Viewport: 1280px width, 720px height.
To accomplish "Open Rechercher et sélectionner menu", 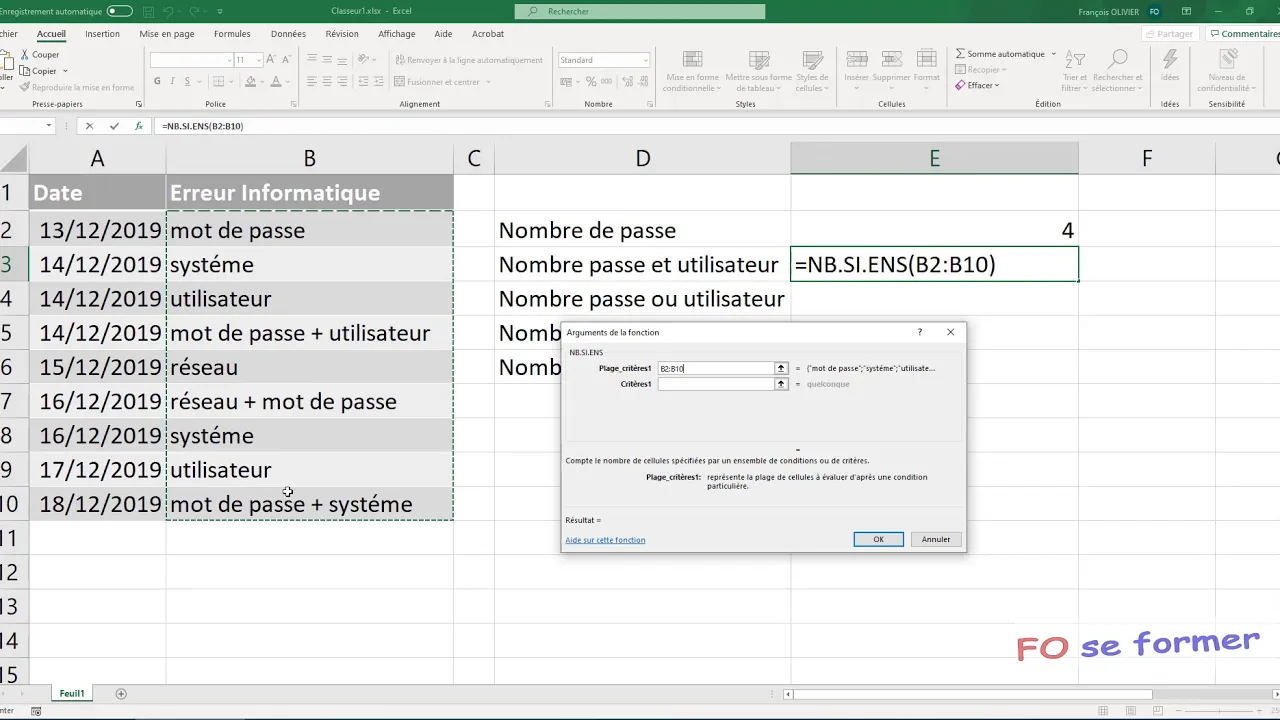I will point(1118,70).
